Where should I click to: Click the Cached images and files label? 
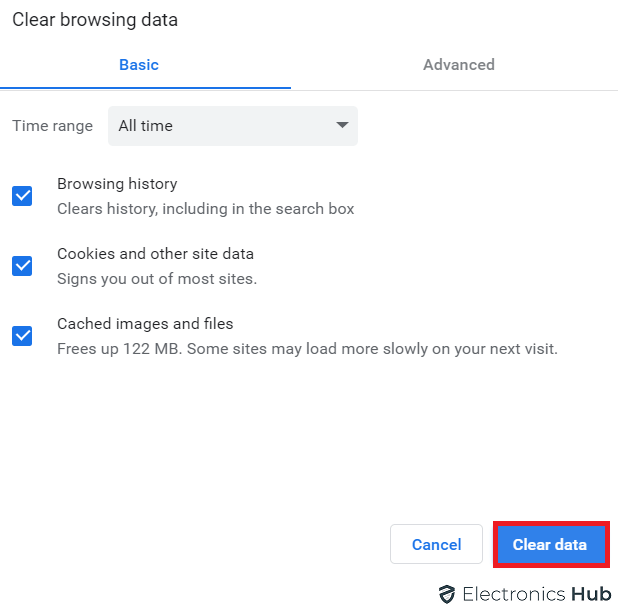[x=145, y=324]
